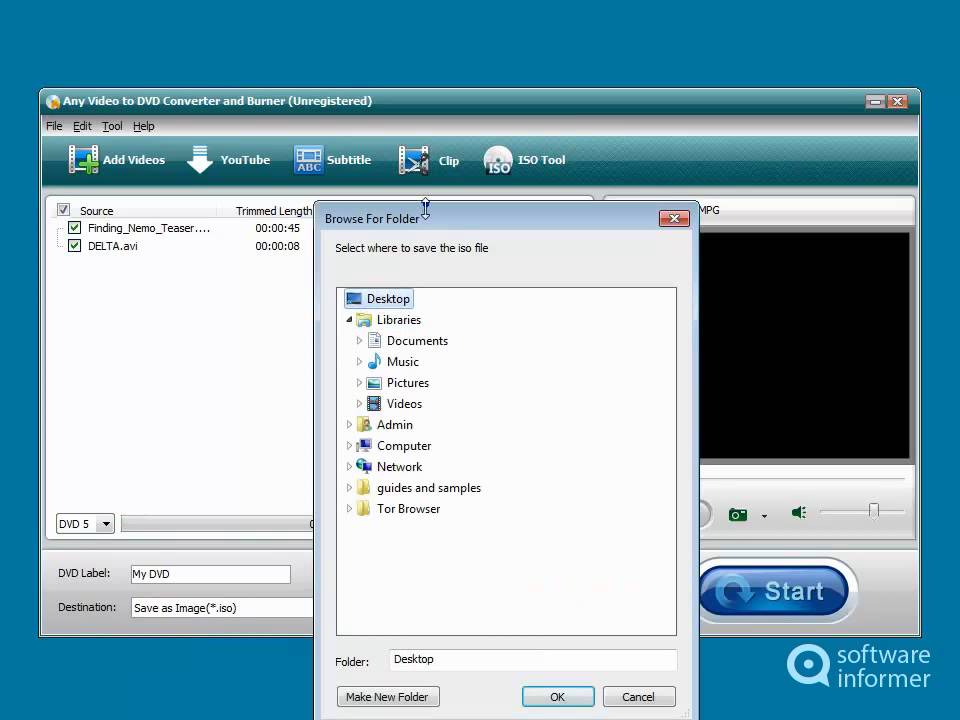Click the Tor Browser folder icon
Image resolution: width=960 pixels, height=720 pixels.
point(364,508)
